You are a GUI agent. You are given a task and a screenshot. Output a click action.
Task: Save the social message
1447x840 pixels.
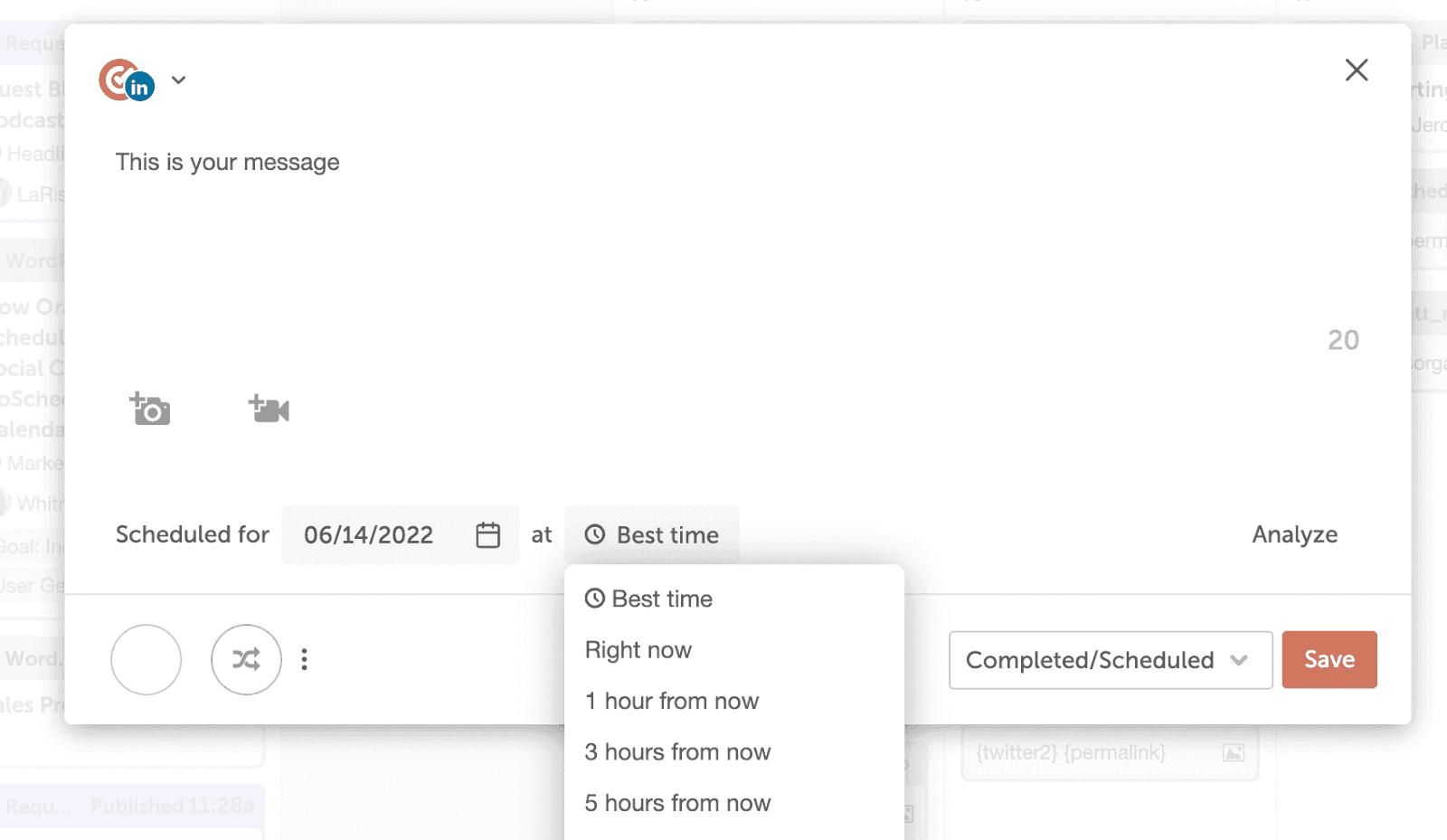tap(1329, 660)
